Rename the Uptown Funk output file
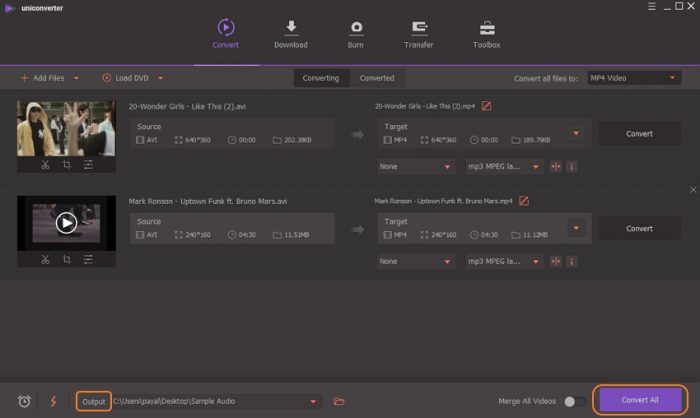700x418 pixels. click(524, 201)
